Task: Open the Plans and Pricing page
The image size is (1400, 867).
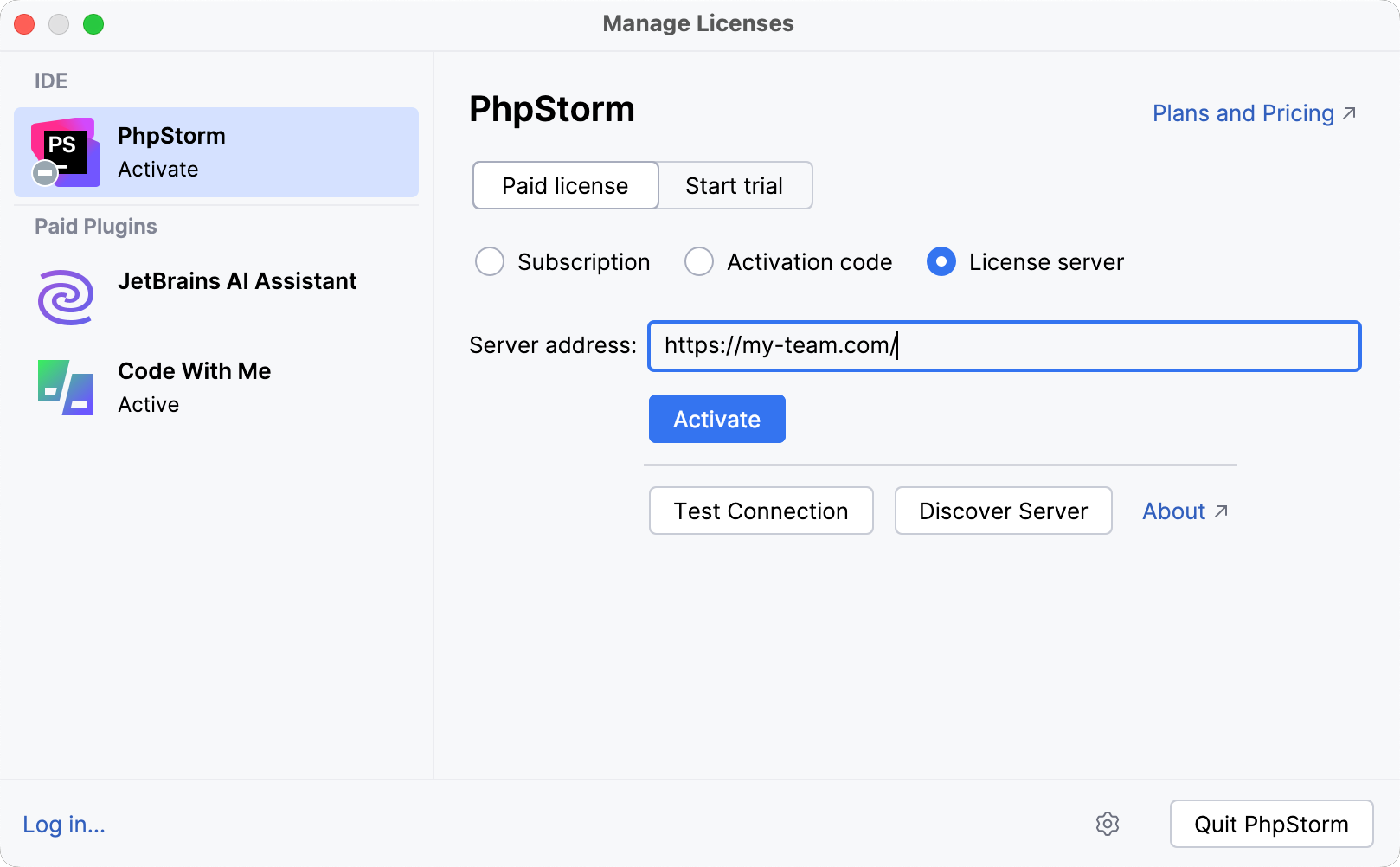Action: pos(1243,112)
